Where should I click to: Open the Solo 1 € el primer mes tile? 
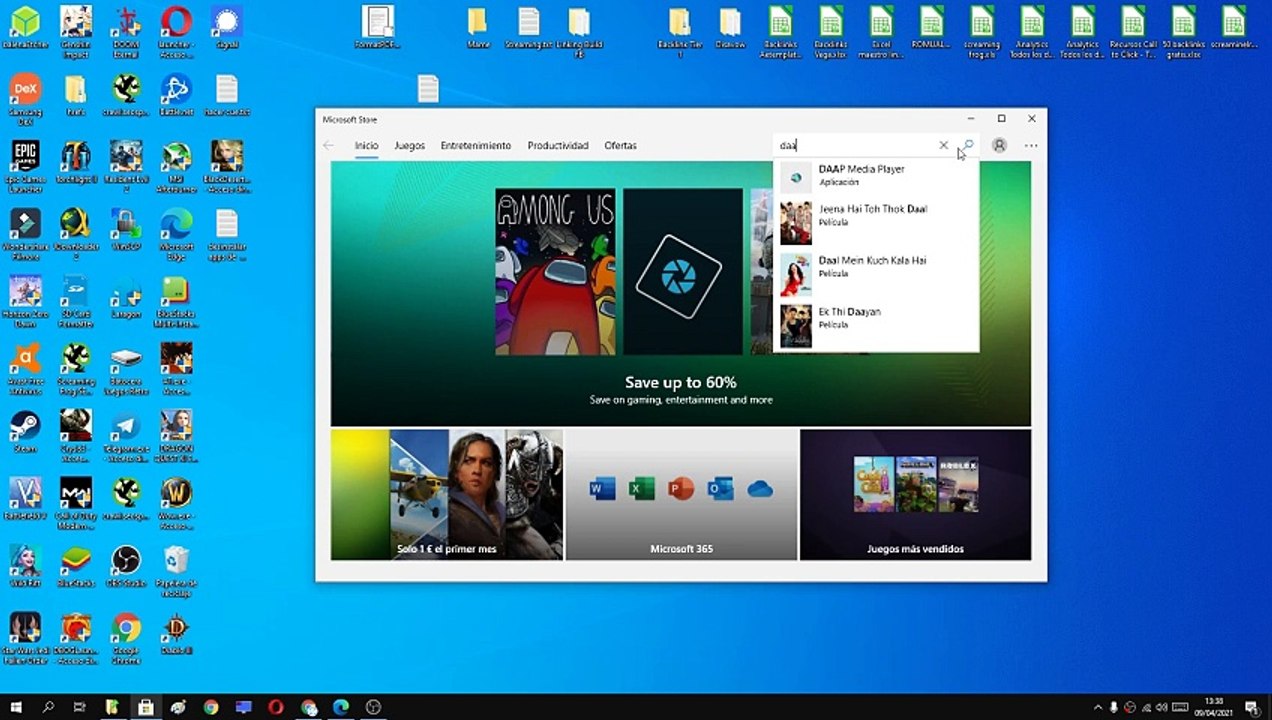click(x=447, y=494)
